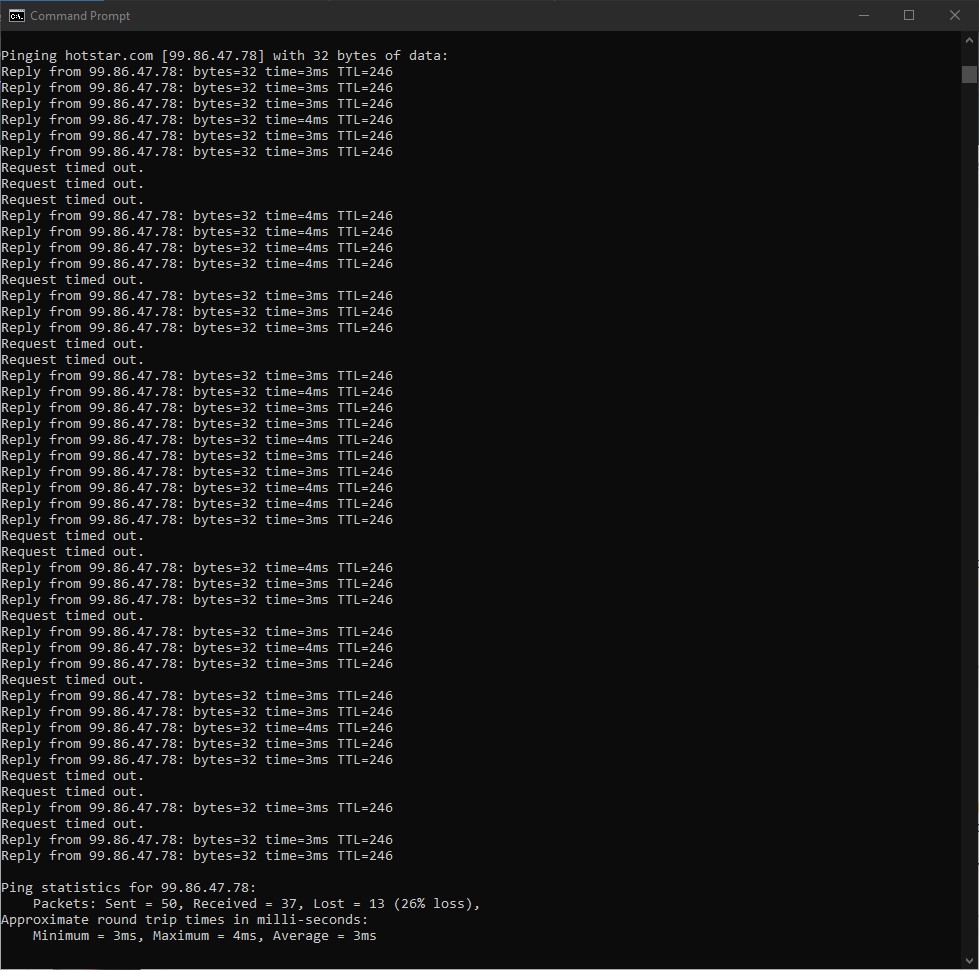Click the vertical scrollbar thumb
Screen dimensions: 979x970
(969, 74)
